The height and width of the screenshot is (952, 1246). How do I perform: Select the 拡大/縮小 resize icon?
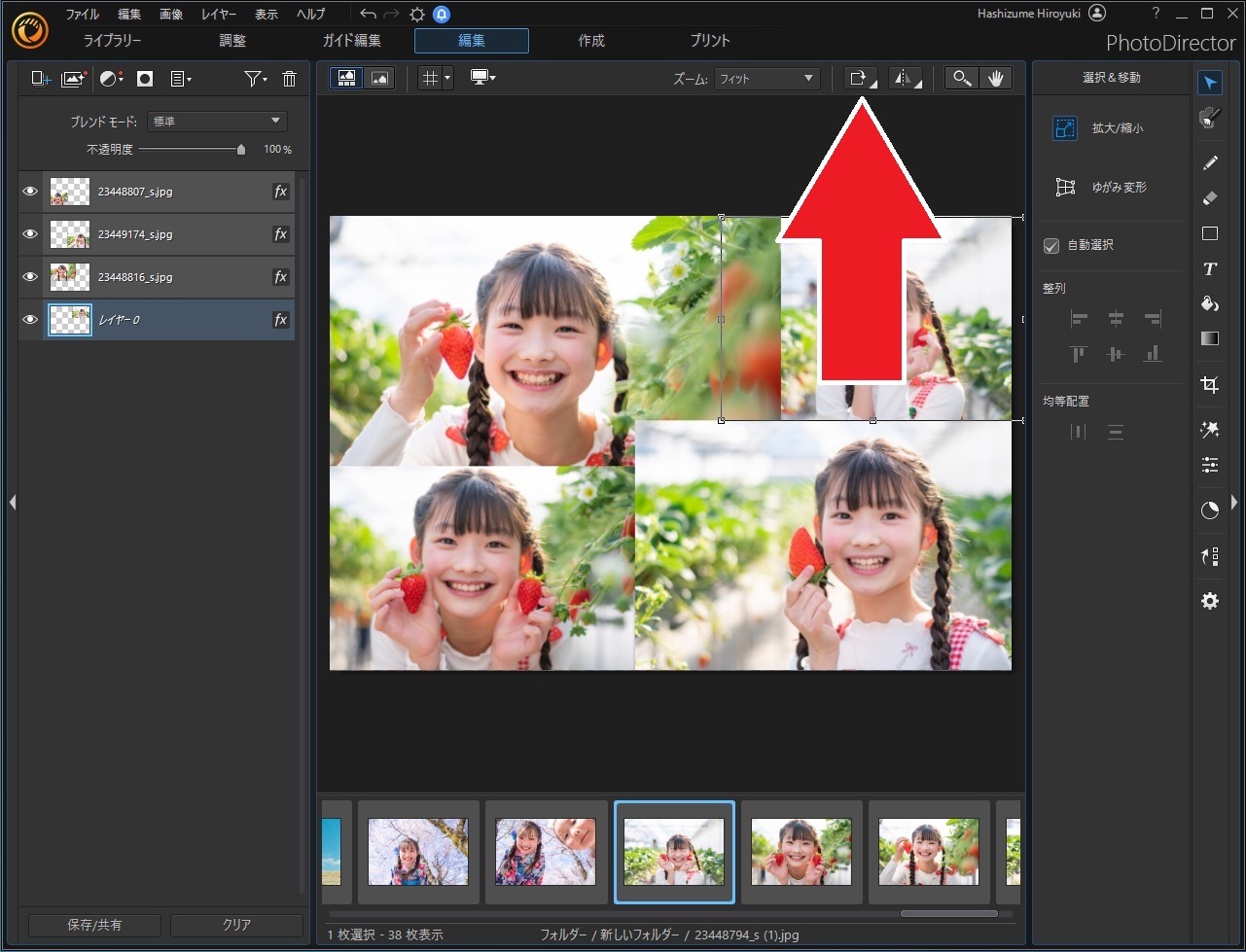click(x=1065, y=128)
